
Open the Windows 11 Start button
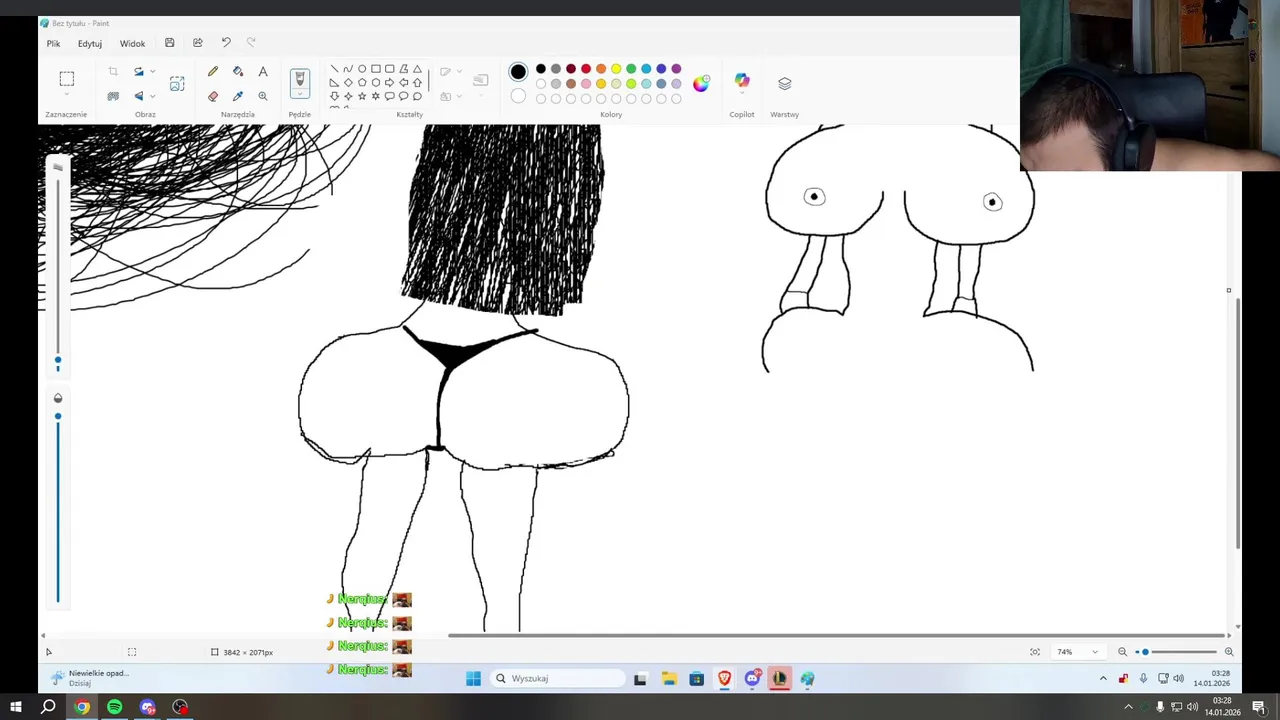473,678
